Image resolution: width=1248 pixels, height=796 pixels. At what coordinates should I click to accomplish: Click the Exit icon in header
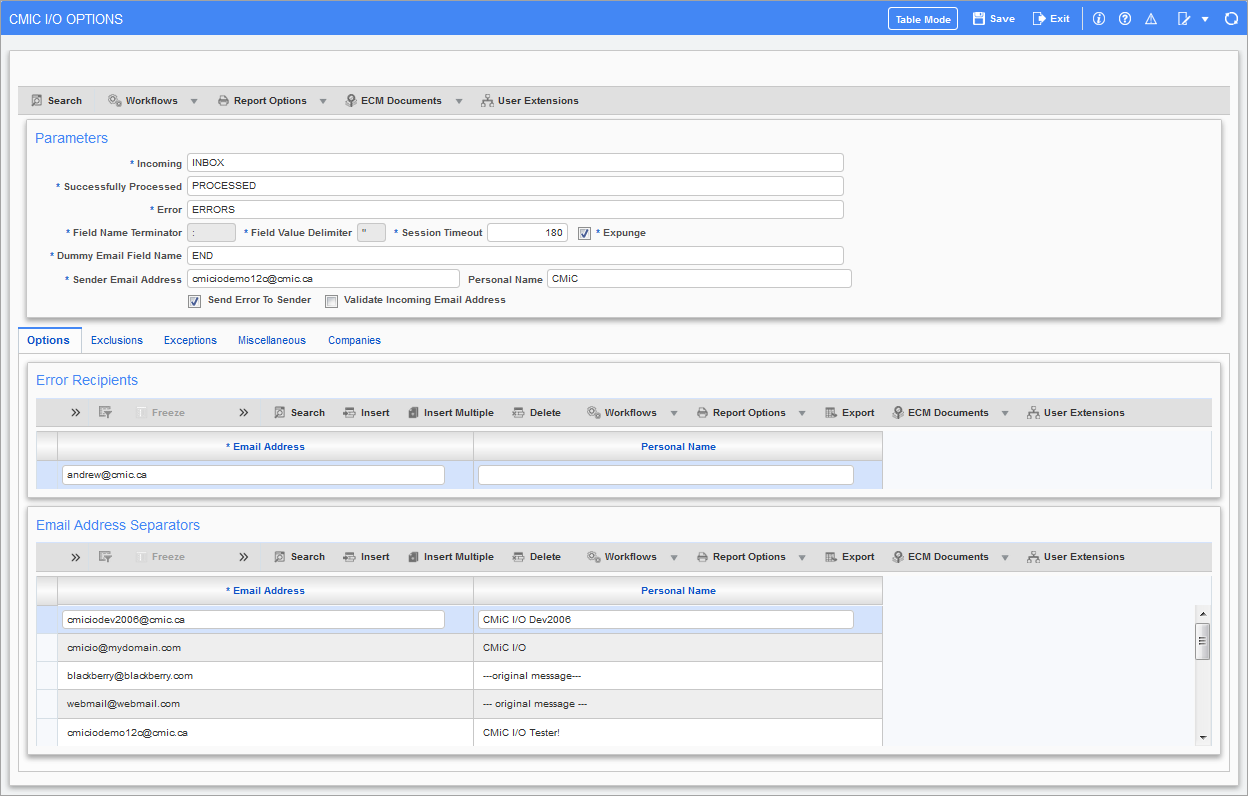click(1039, 19)
